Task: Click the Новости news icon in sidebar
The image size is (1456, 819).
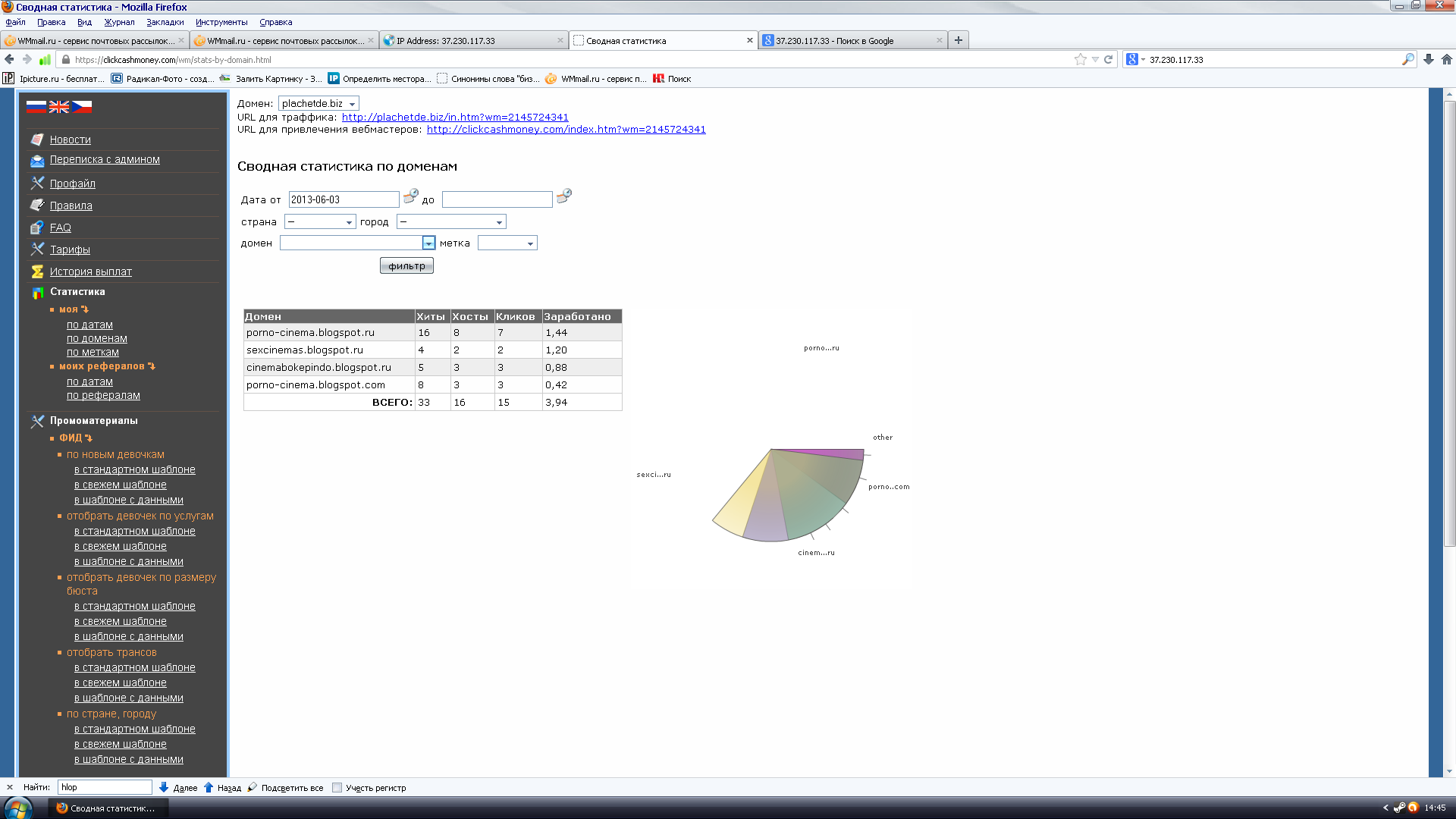Action: pos(37,140)
